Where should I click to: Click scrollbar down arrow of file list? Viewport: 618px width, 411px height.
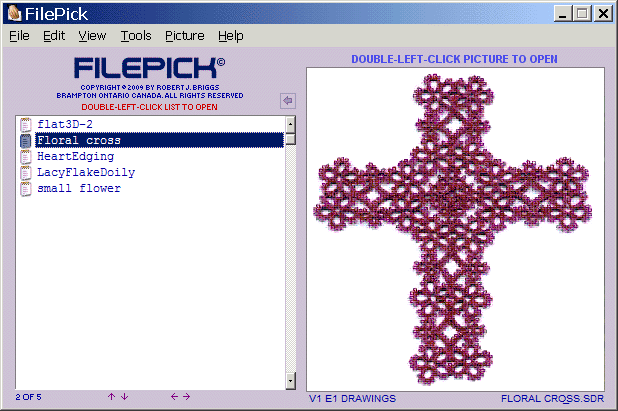(290, 381)
